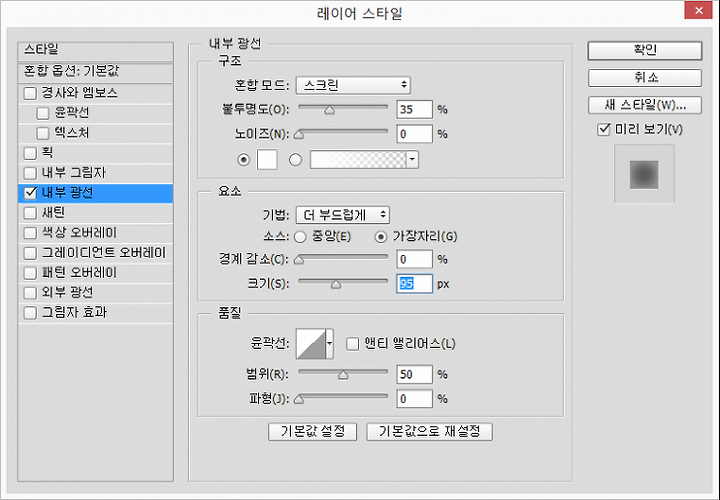Click the white glow color swatch
The width and height of the screenshot is (720, 500).
pos(267,160)
